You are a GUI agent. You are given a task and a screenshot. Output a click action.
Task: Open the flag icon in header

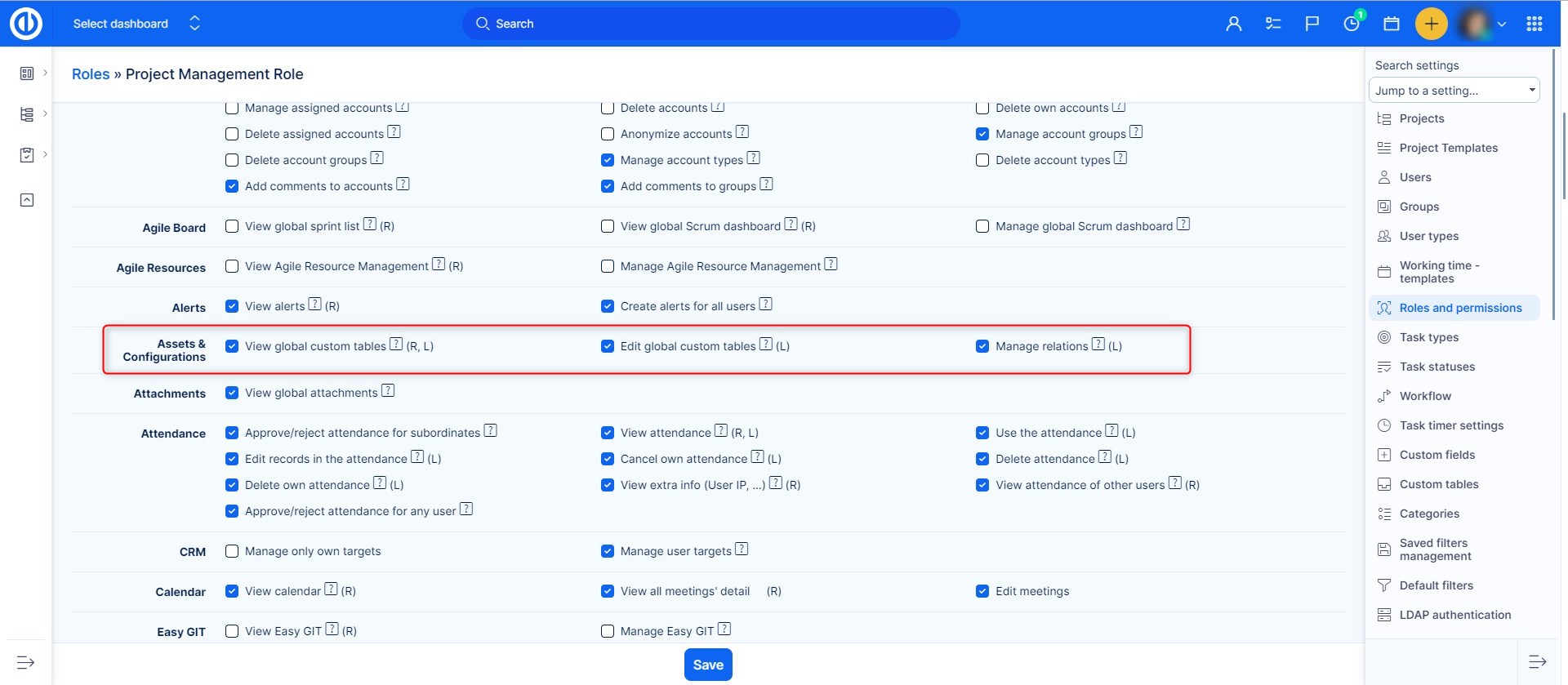pos(1312,24)
